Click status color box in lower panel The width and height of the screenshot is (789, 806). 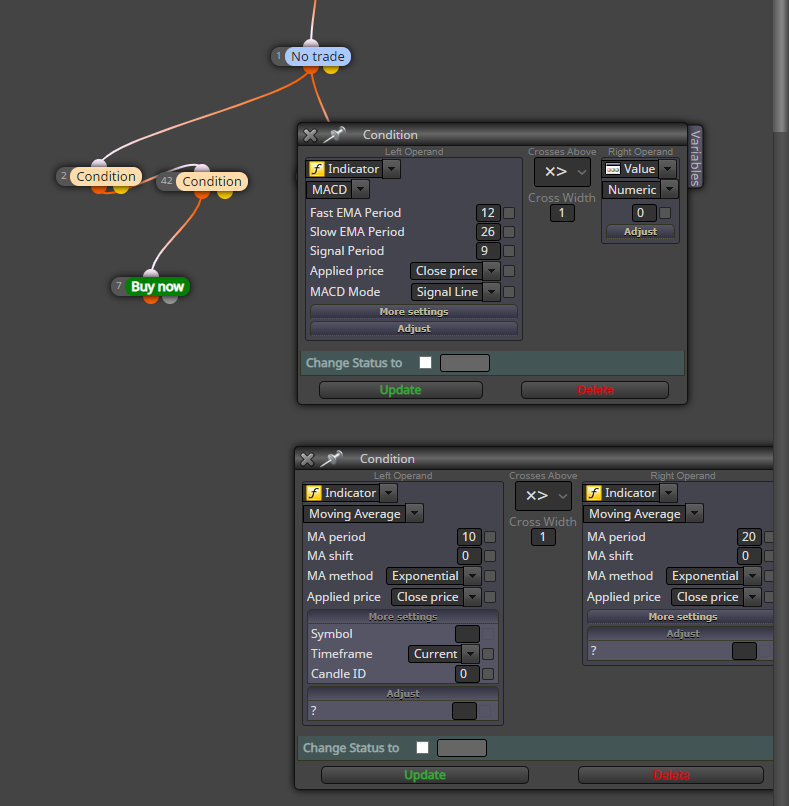[462, 748]
